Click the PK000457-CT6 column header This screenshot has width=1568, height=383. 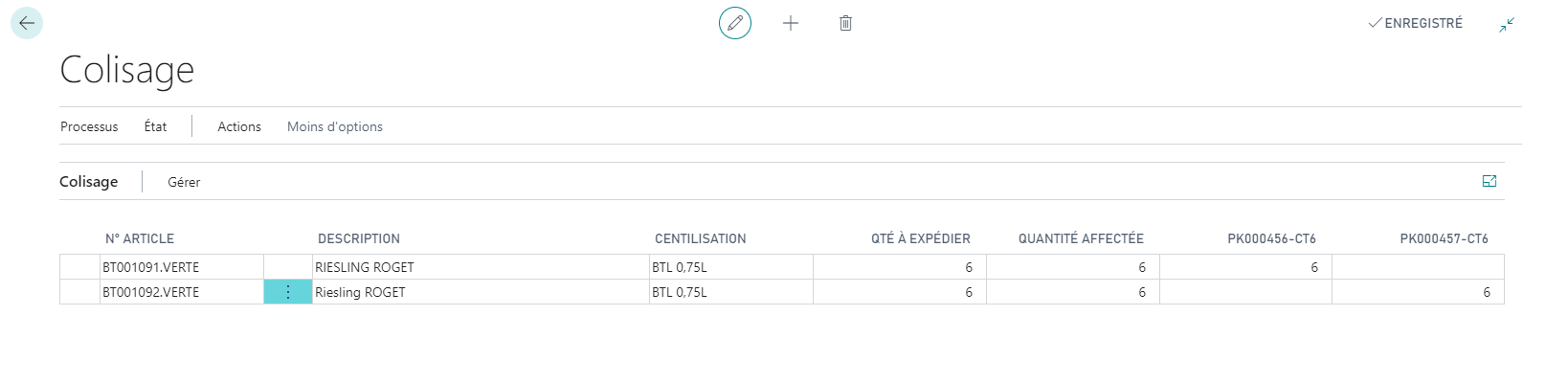1444,238
